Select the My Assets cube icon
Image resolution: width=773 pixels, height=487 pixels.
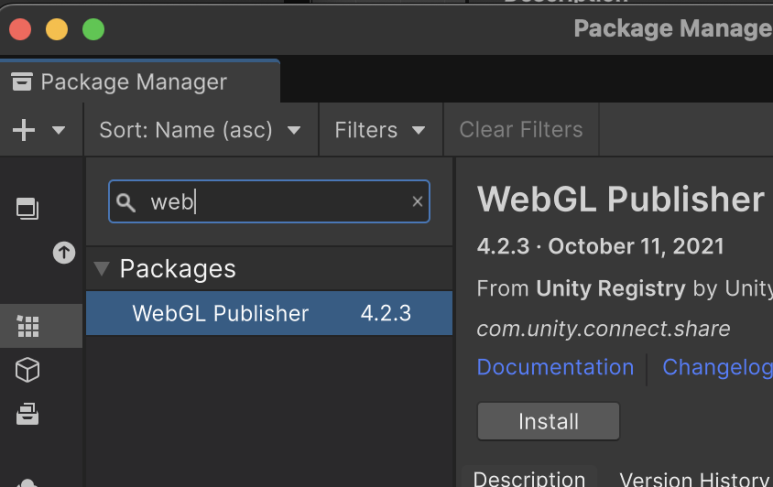click(28, 370)
